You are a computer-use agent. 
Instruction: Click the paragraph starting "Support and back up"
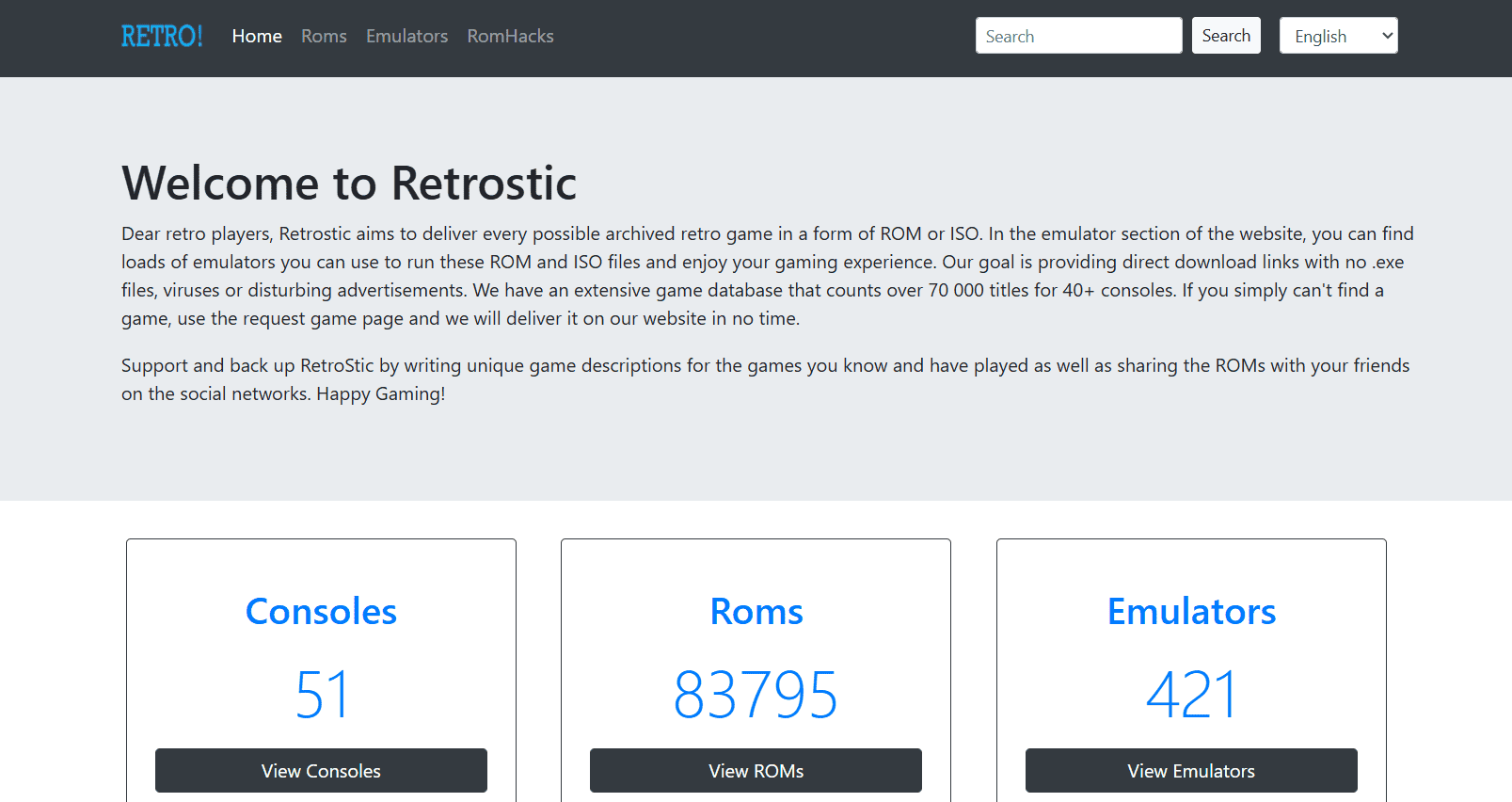pyautogui.click(x=765, y=379)
